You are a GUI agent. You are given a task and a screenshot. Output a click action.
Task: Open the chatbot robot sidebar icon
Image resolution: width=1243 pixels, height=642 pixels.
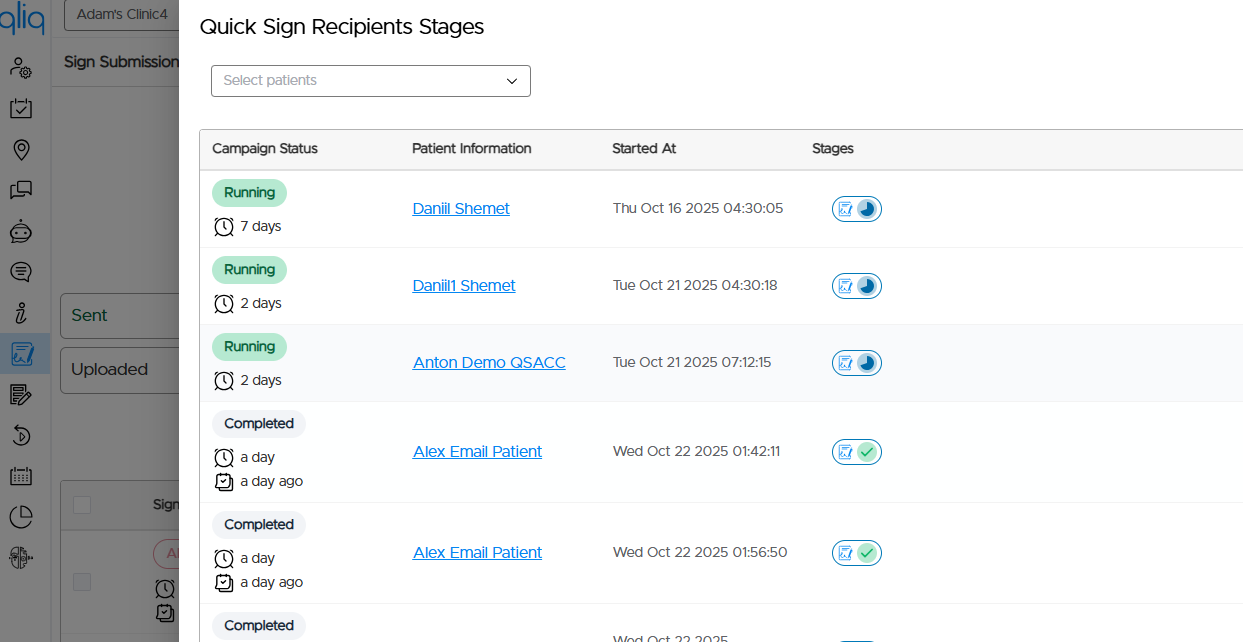click(21, 231)
